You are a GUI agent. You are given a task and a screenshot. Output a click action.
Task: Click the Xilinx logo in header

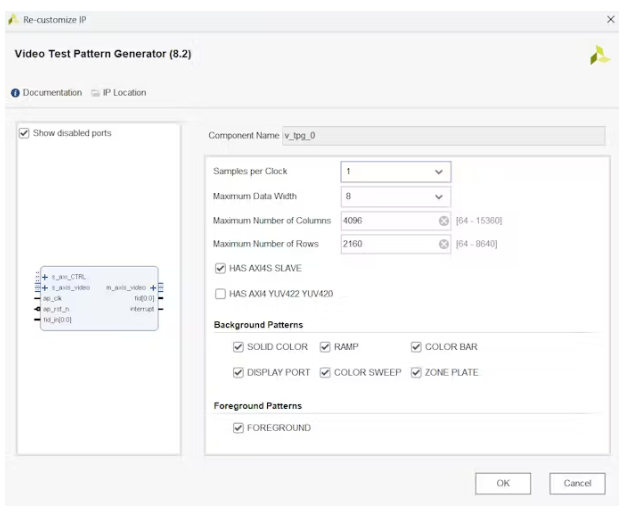pos(599,56)
